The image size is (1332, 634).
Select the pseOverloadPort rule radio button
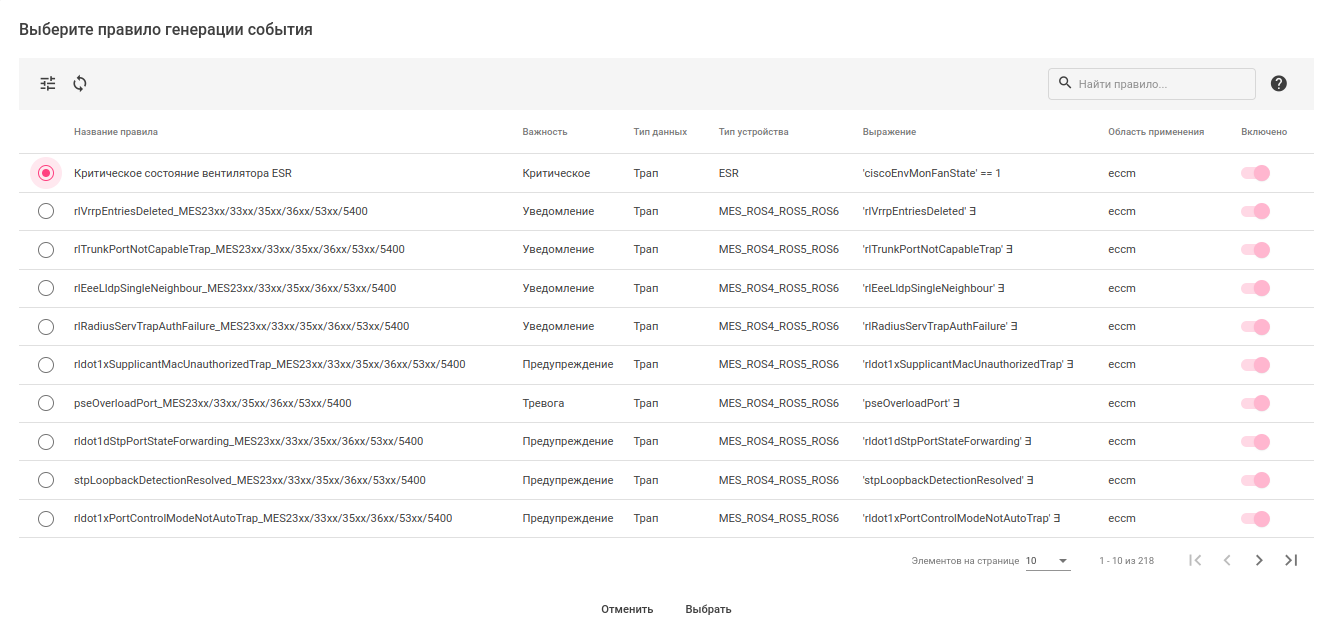click(x=46, y=403)
